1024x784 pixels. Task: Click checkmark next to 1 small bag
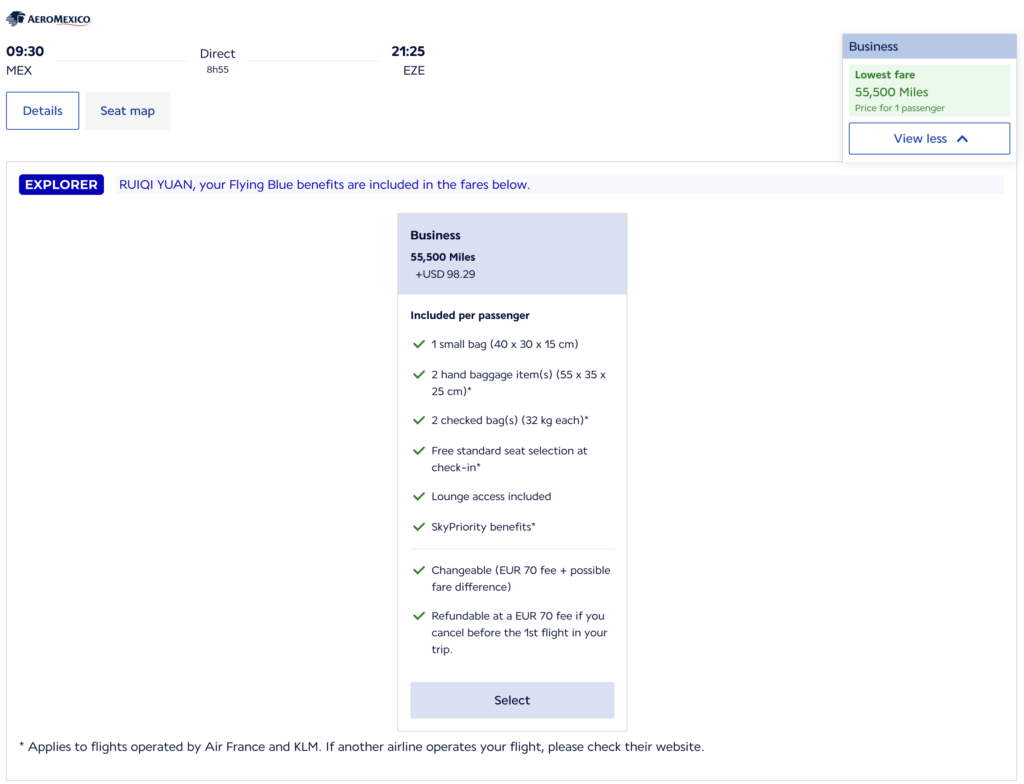(419, 344)
